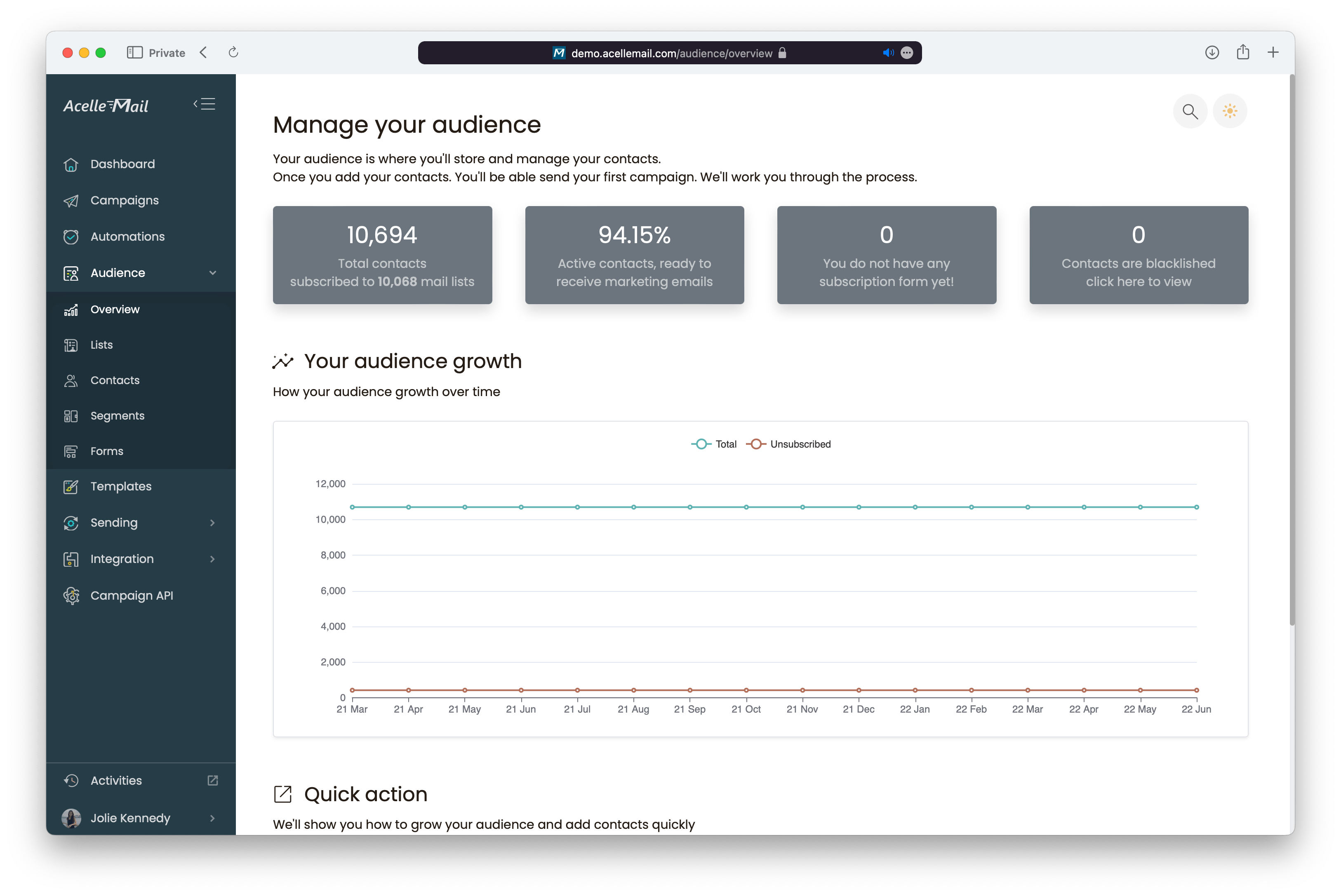This screenshot has height=896, width=1341.
Task: Click the light/dark mode toggle icon
Action: (1231, 111)
